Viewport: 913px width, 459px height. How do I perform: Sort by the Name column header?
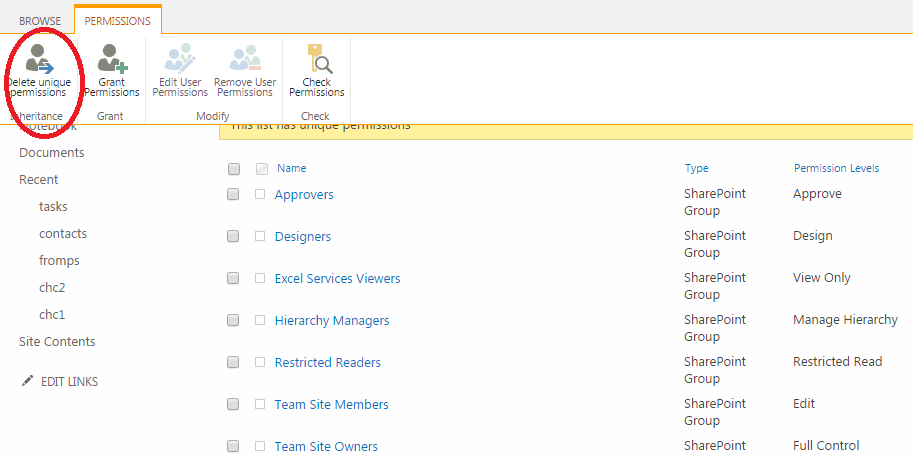(x=292, y=168)
